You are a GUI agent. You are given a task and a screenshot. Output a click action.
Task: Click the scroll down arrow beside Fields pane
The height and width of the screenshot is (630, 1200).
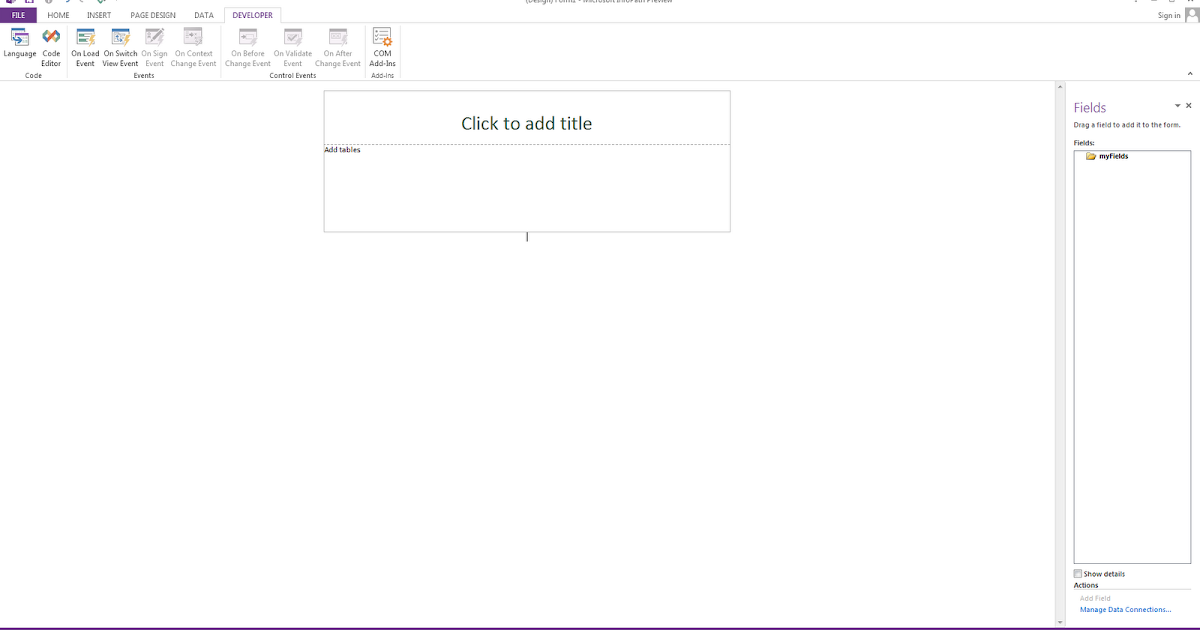[1060, 621]
